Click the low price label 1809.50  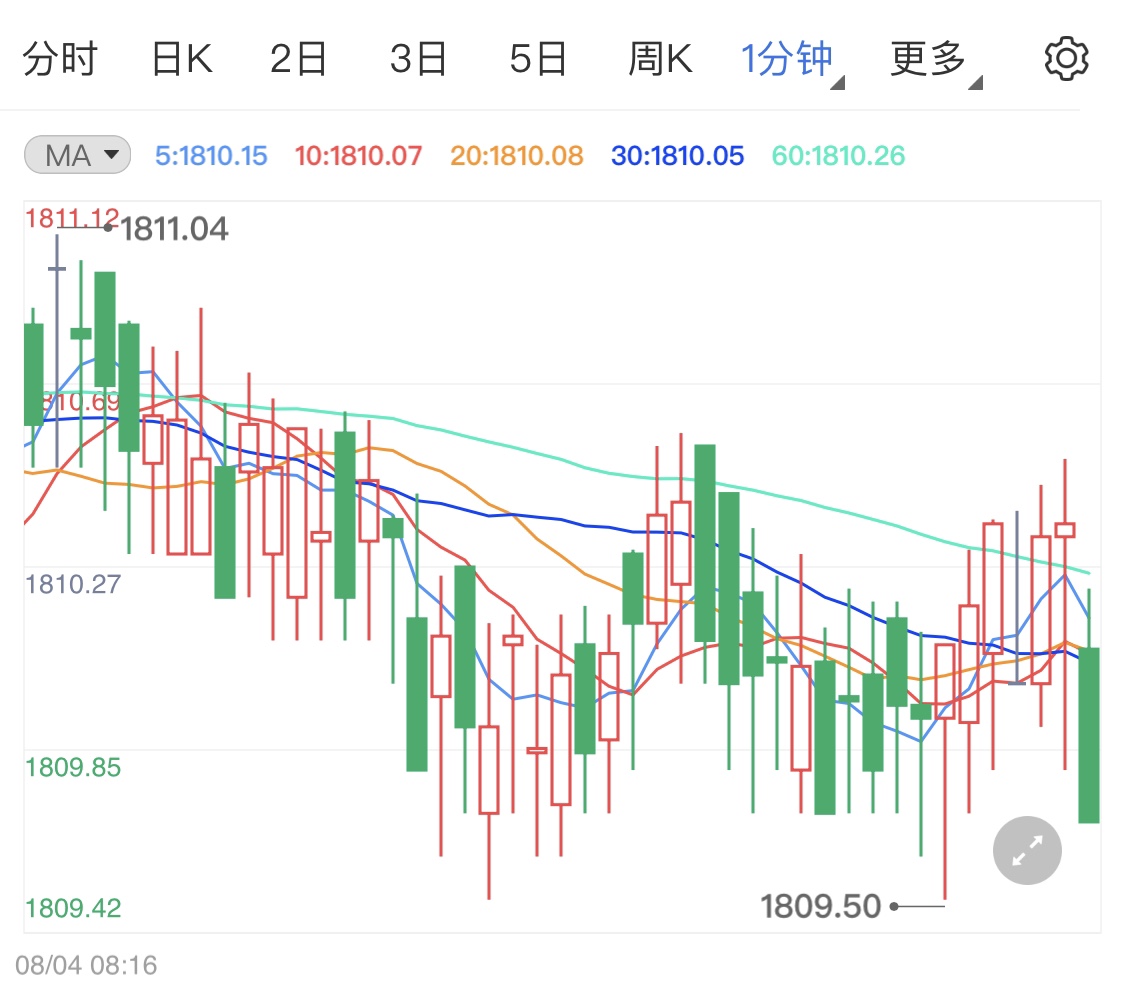tap(820, 906)
